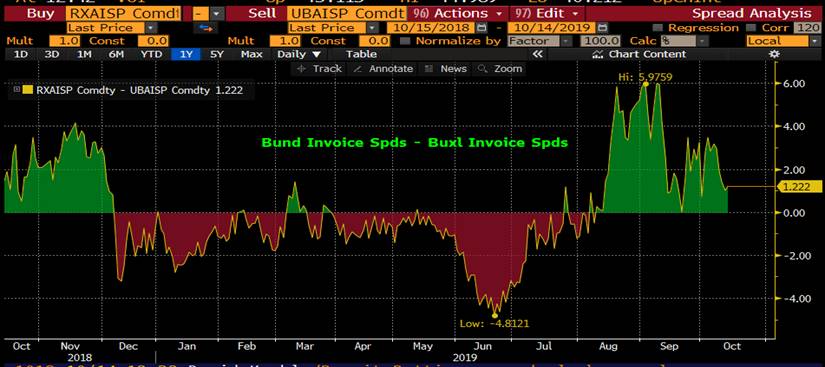This screenshot has width=825, height=367.
Task: Open the Daily periodicity dropdown
Action: click(299, 54)
